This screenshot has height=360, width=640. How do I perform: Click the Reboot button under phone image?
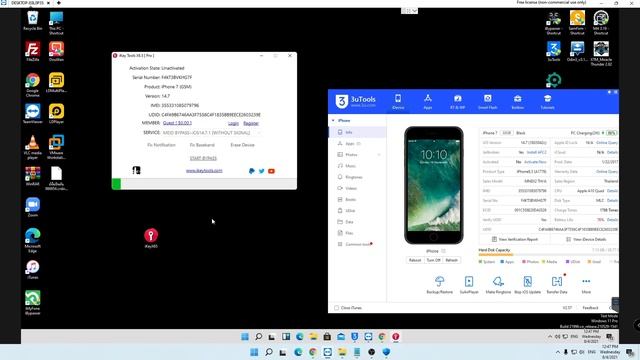click(x=415, y=260)
